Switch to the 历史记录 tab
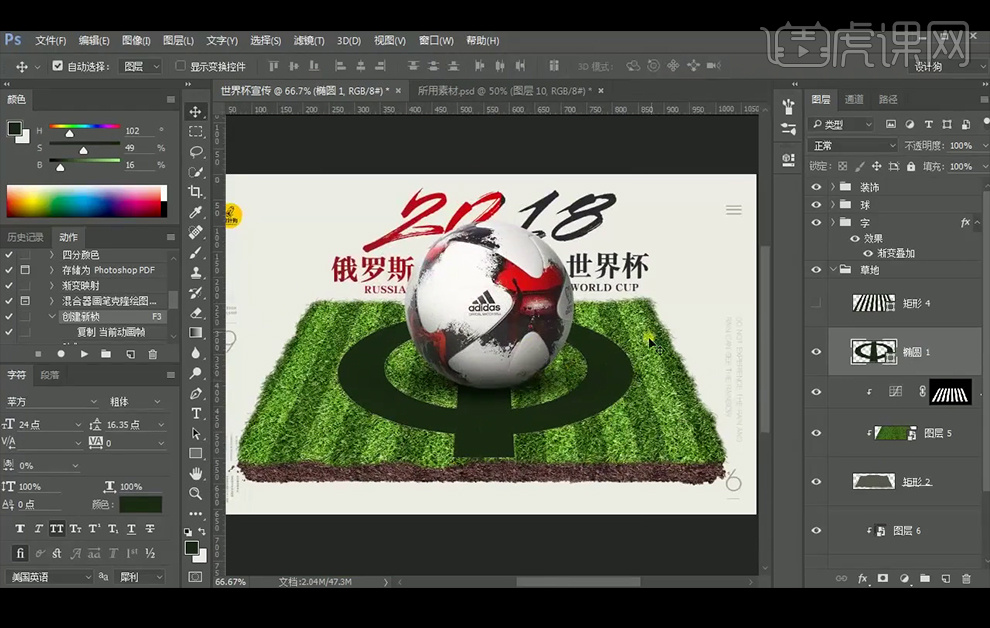The height and width of the screenshot is (628, 990). tap(25, 237)
